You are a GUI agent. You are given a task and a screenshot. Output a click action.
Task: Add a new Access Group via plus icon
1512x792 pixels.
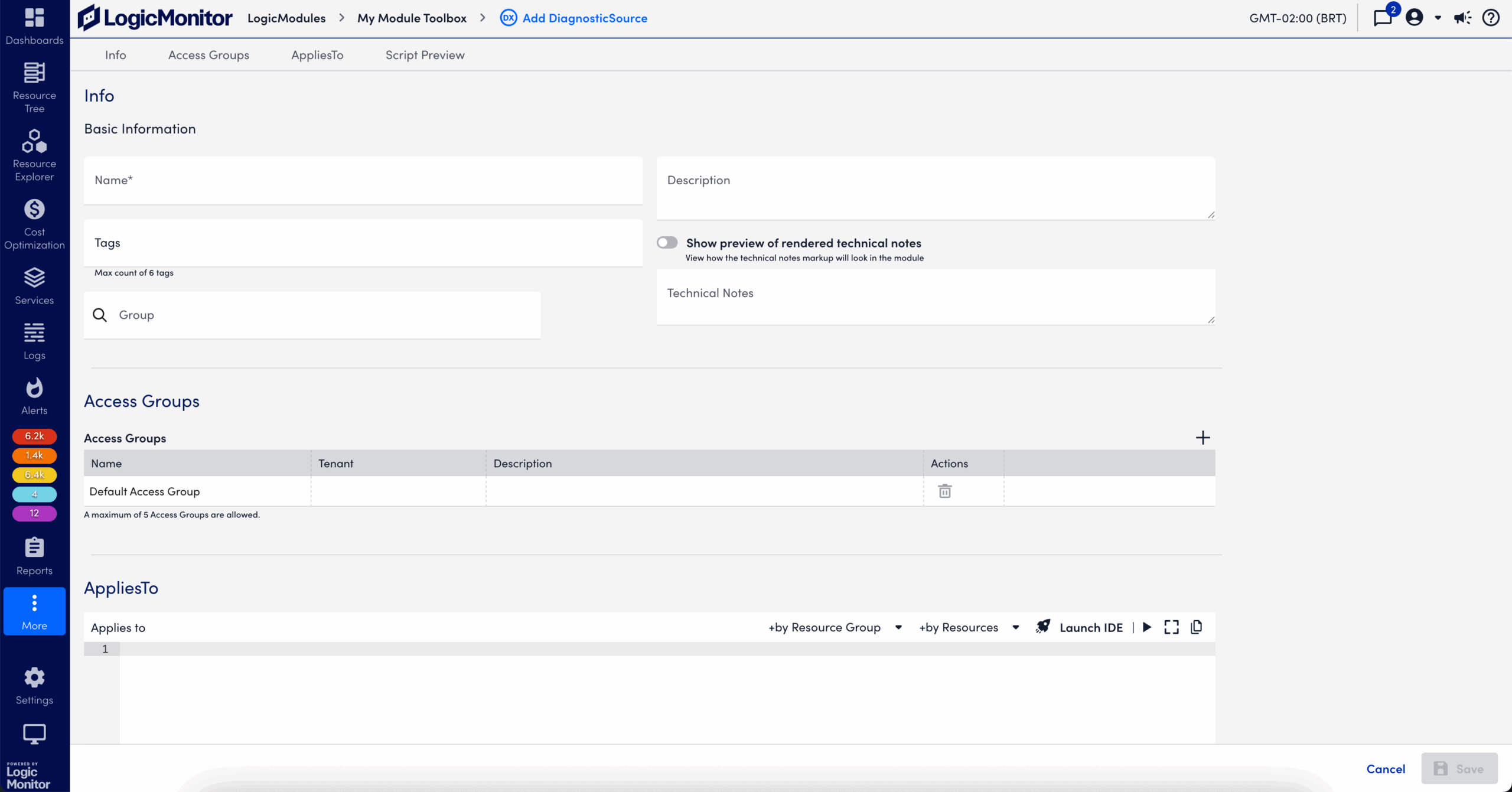[1204, 438]
